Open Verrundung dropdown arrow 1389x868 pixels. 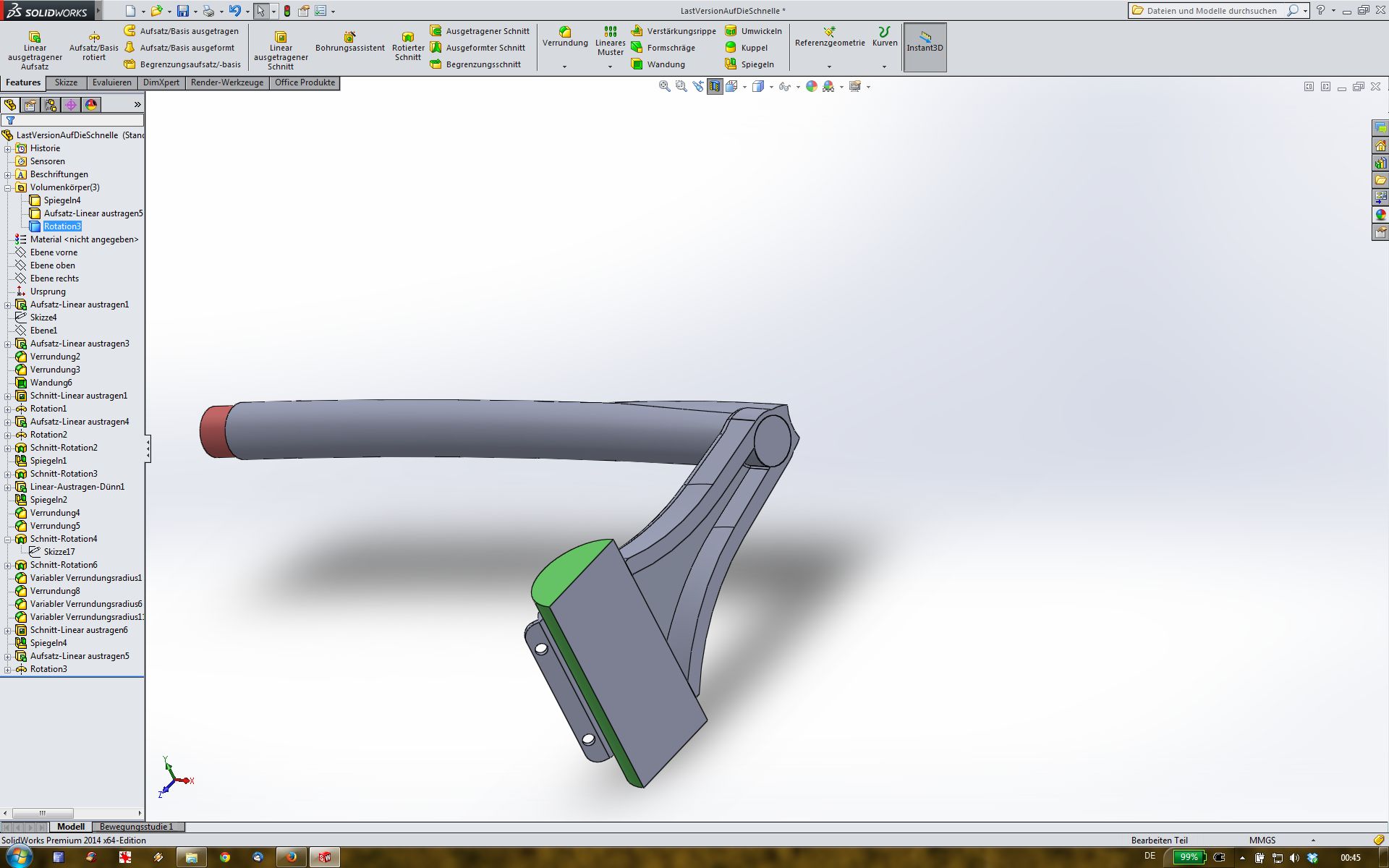tap(565, 67)
